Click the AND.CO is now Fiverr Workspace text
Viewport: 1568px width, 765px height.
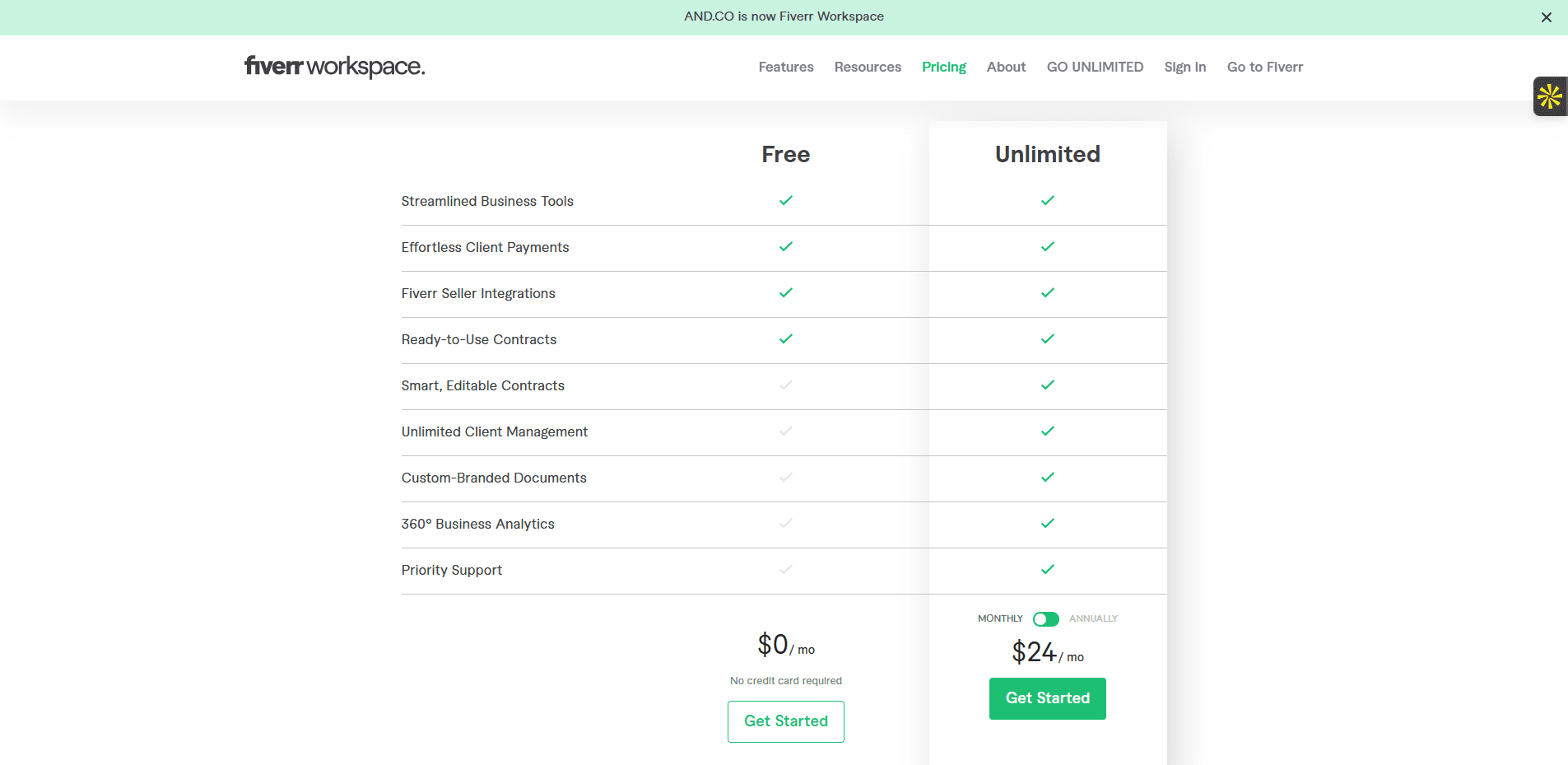[784, 16]
